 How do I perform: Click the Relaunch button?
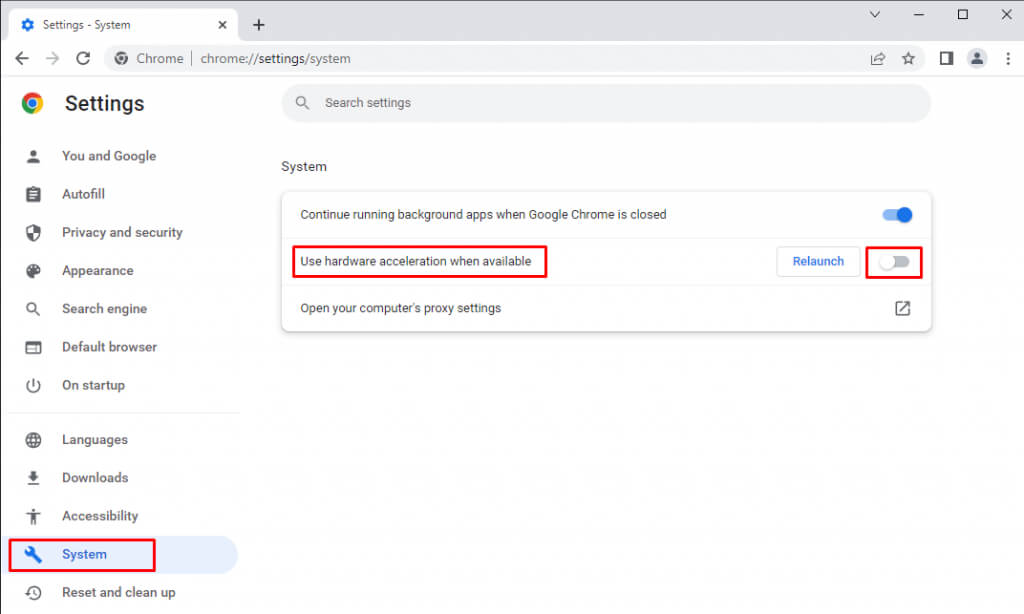tap(818, 261)
